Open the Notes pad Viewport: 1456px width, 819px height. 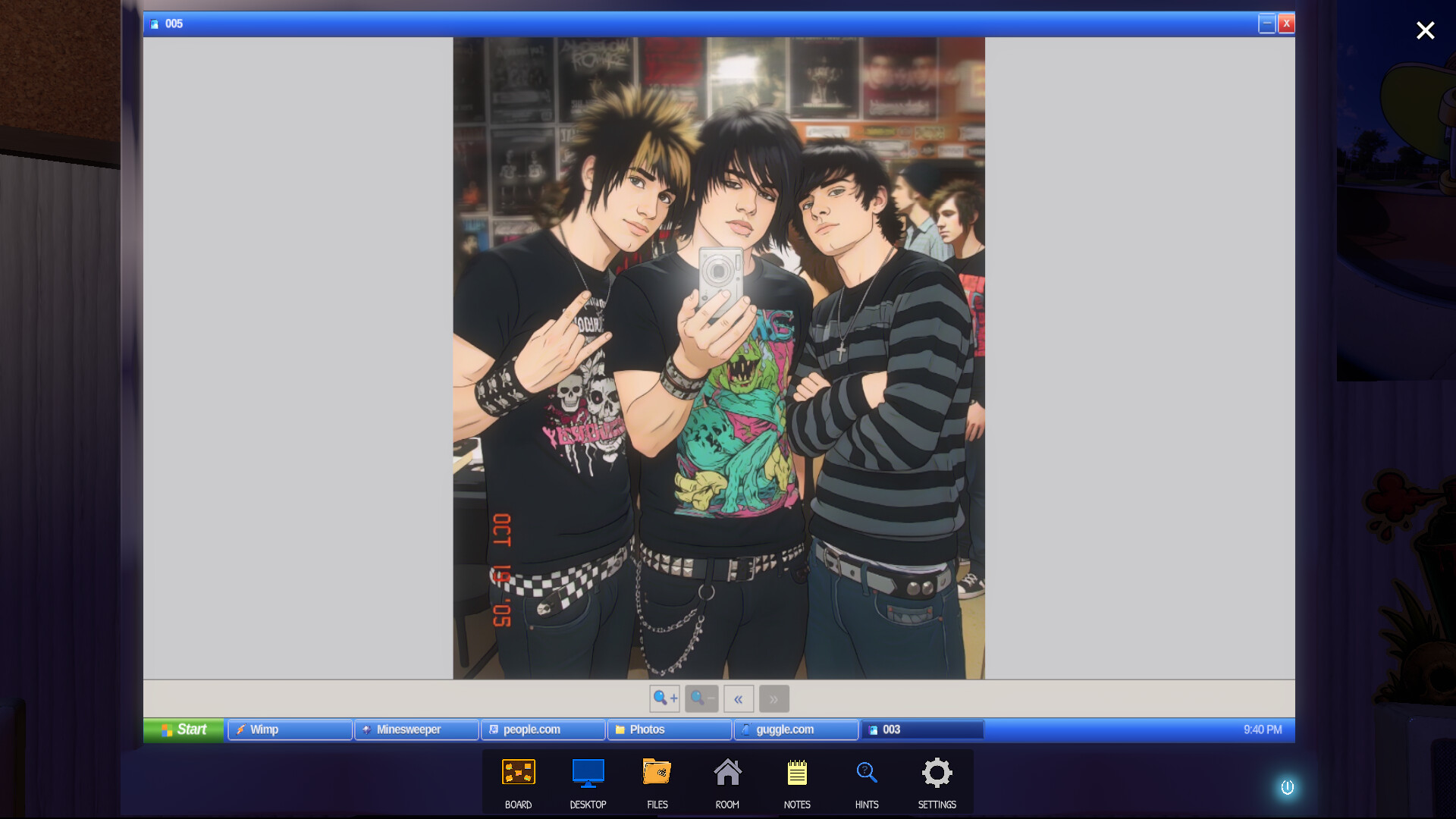pyautogui.click(x=797, y=783)
